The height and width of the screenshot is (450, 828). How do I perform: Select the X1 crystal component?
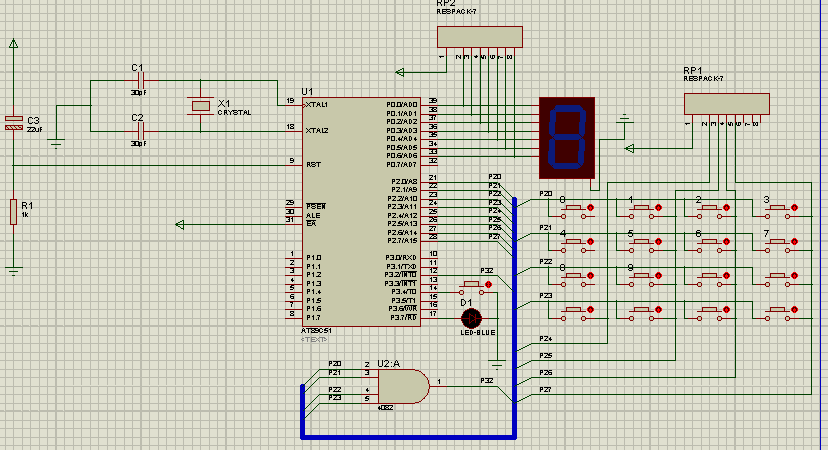pyautogui.click(x=201, y=106)
